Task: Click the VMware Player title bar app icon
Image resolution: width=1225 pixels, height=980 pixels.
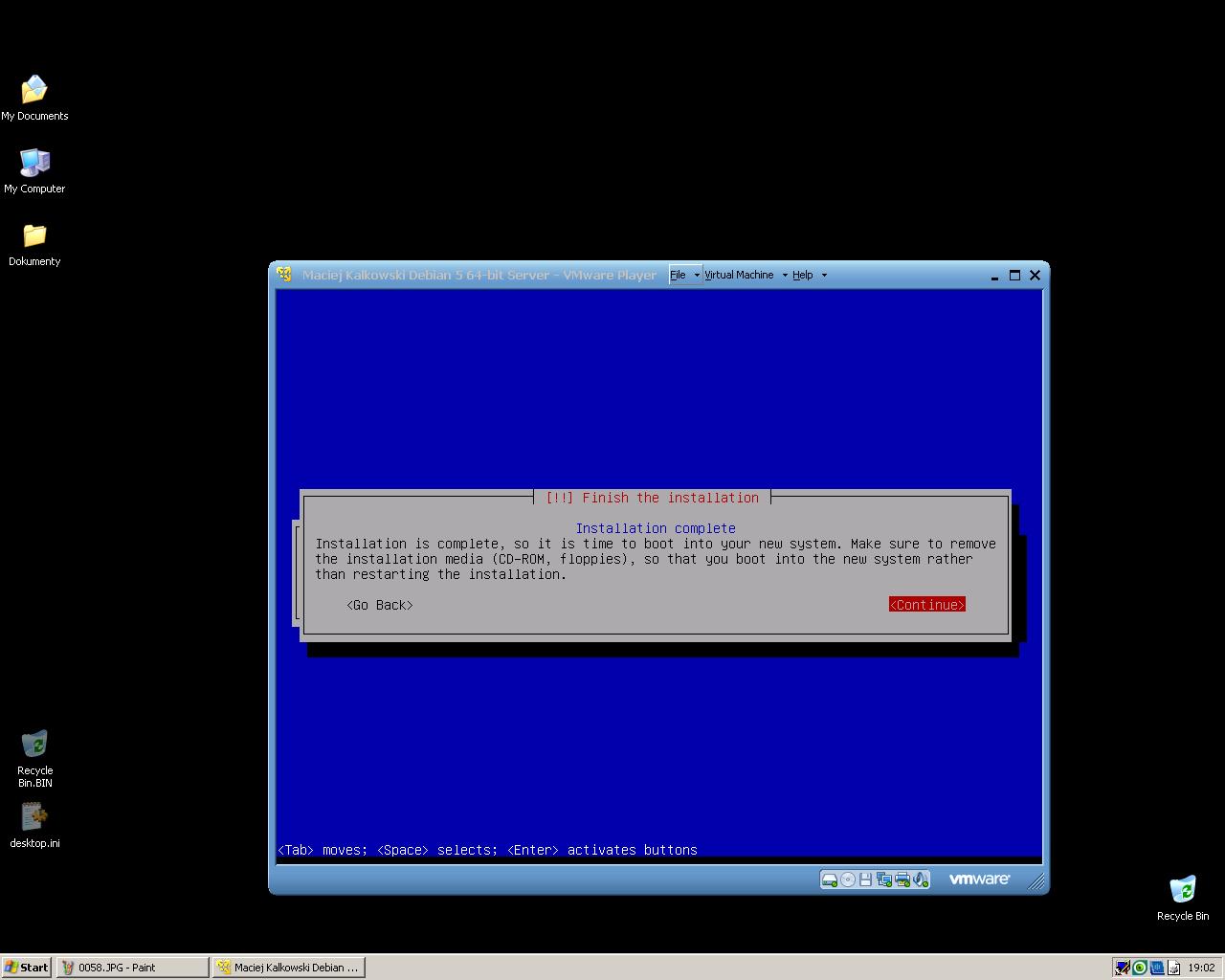Action: coord(284,275)
